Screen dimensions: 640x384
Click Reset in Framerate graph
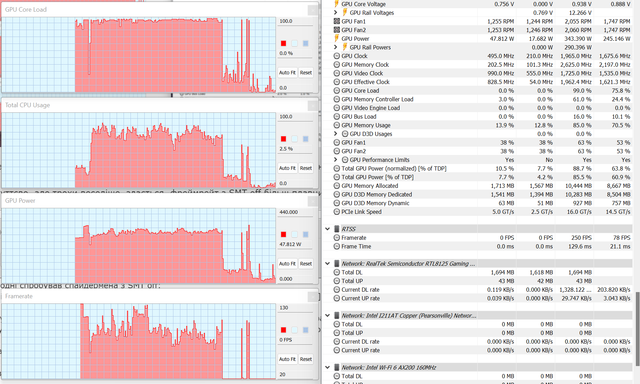pyautogui.click(x=306, y=359)
